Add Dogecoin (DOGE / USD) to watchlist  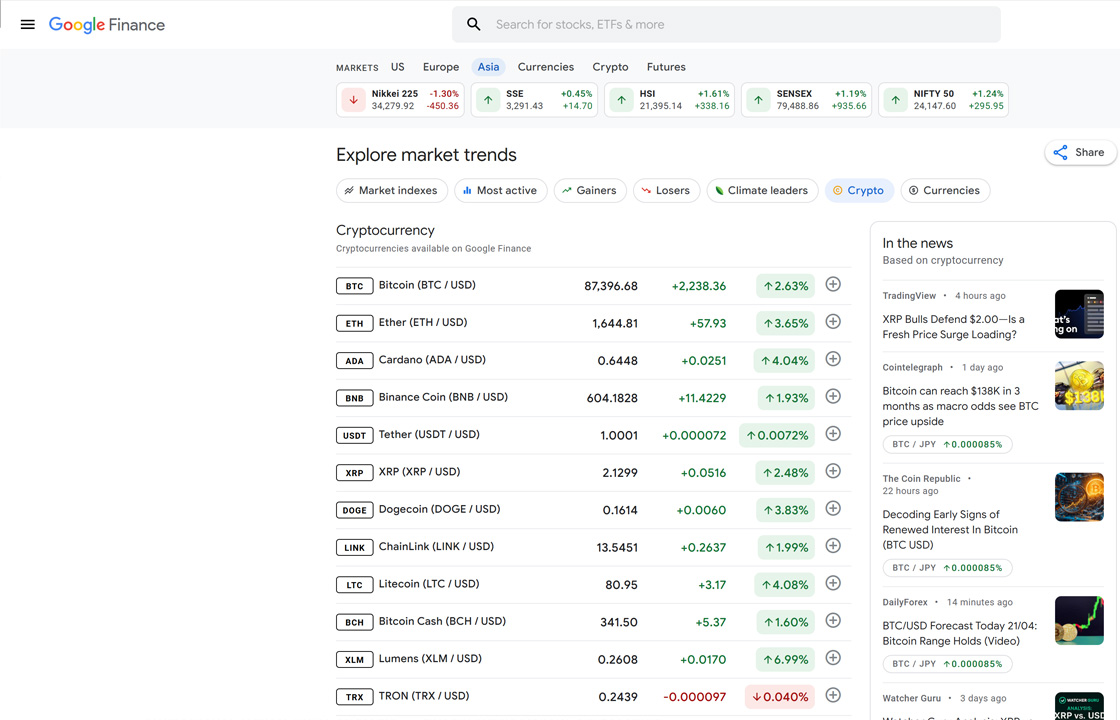pyautogui.click(x=833, y=508)
